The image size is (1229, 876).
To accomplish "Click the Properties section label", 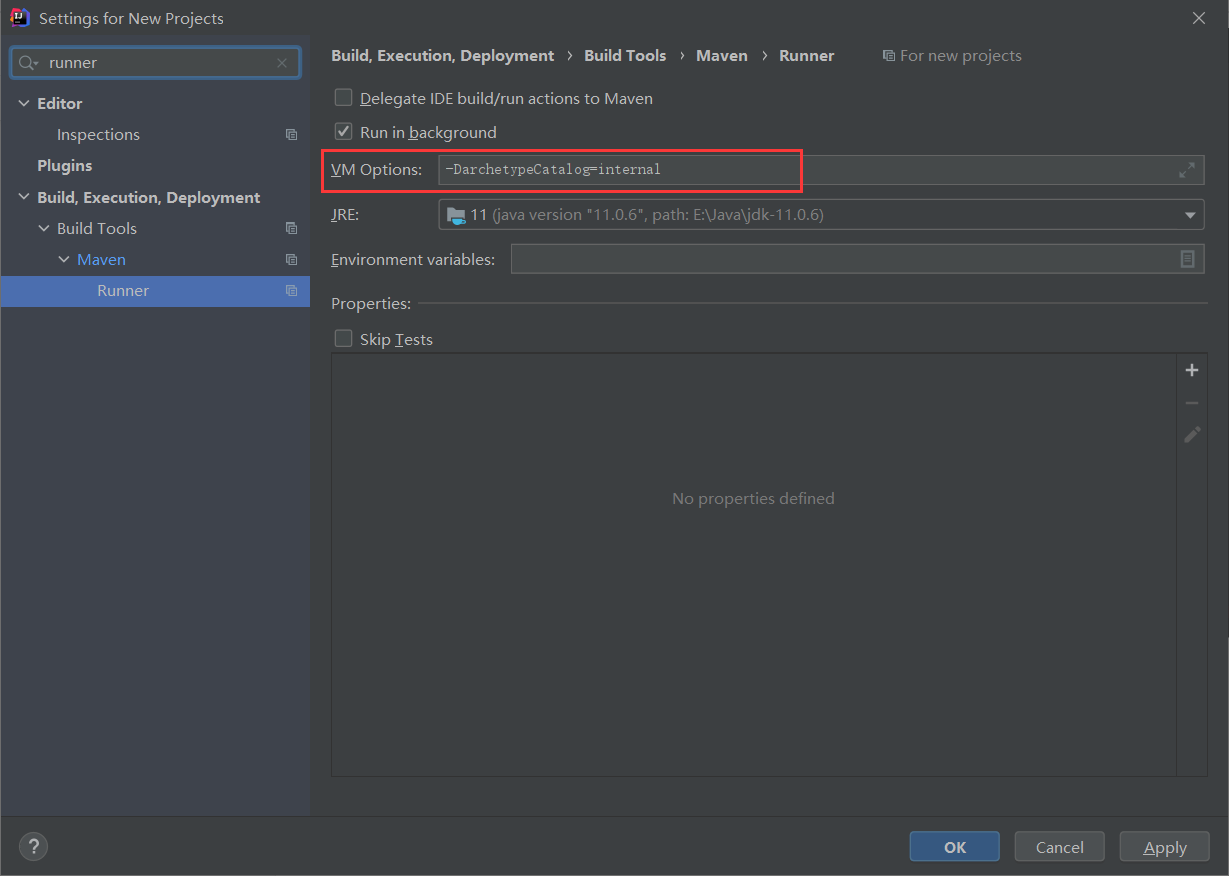I will 371,303.
